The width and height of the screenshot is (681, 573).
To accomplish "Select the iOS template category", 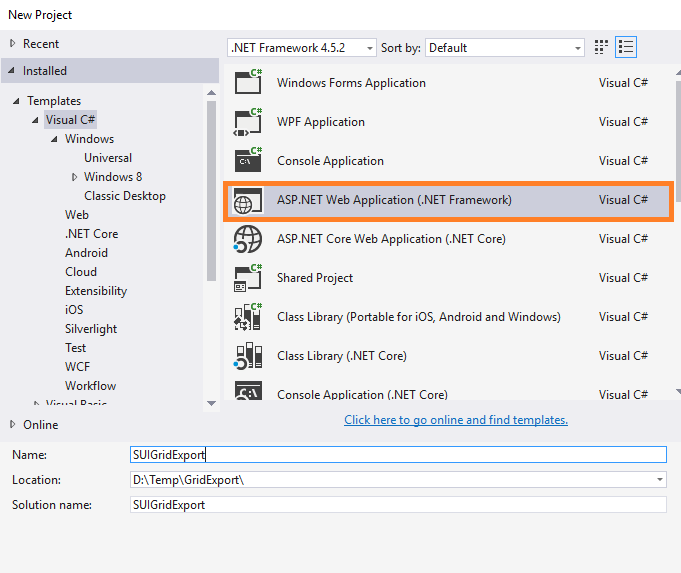I will pos(74,310).
